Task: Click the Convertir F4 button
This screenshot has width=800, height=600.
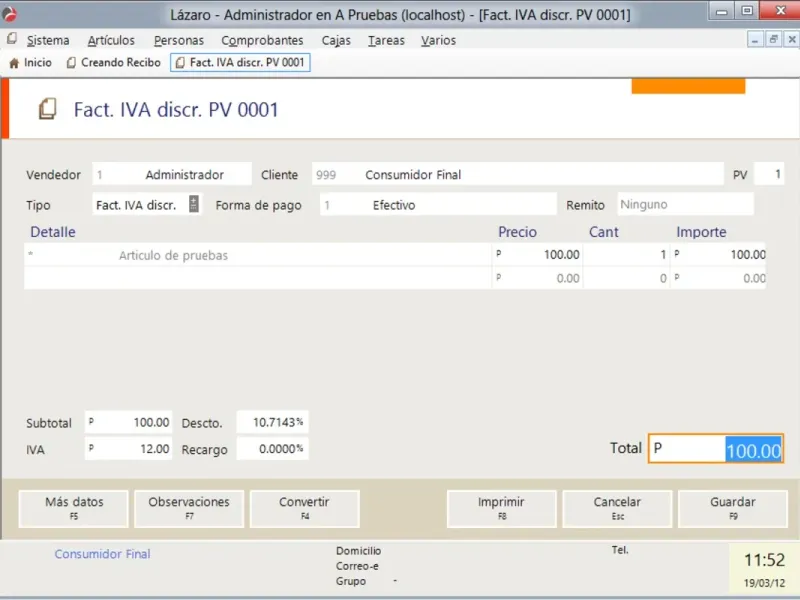Action: click(x=305, y=508)
